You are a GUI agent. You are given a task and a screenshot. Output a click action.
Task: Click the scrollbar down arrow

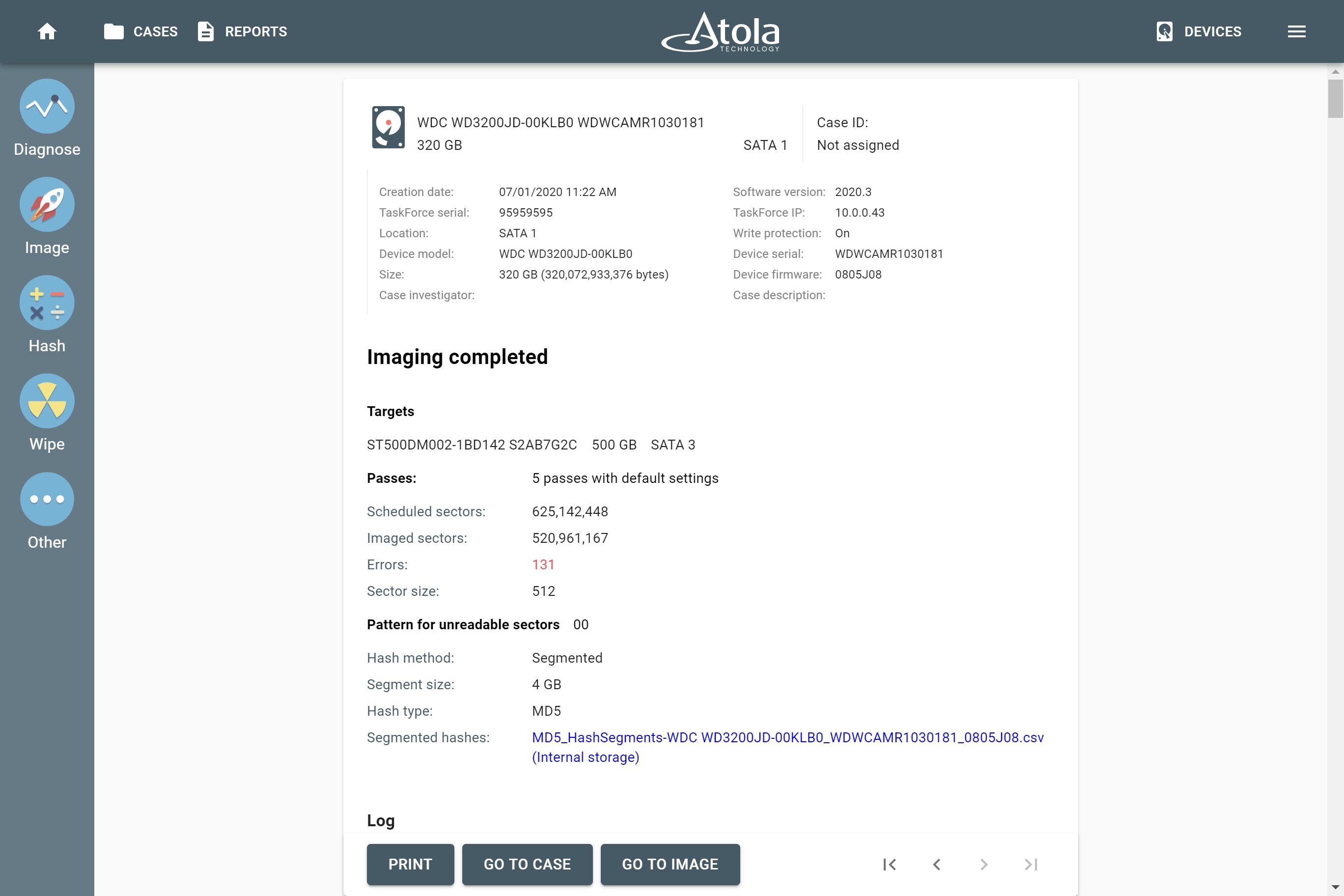coord(1335,889)
